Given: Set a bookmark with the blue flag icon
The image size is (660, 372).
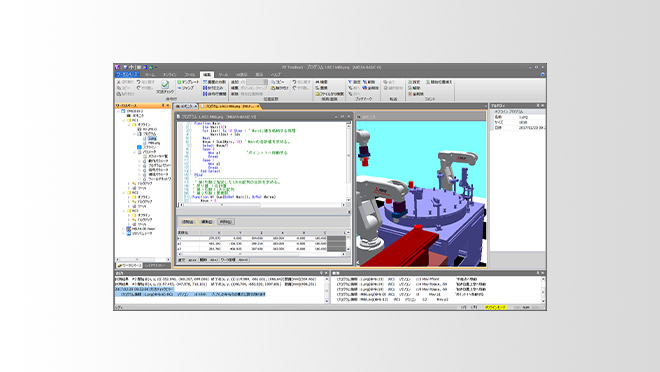Looking at the screenshot, I should [x=350, y=82].
